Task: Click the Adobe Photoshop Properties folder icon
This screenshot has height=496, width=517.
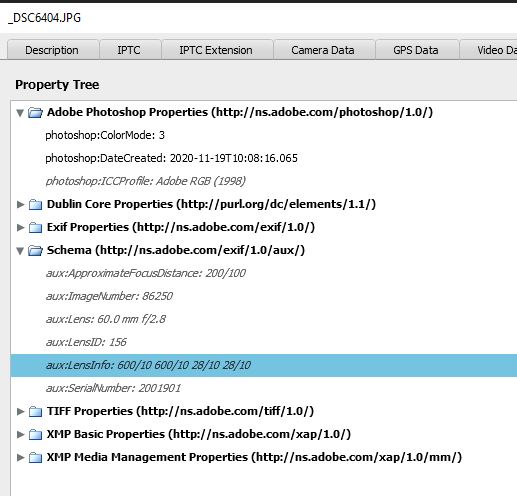Action: point(35,113)
